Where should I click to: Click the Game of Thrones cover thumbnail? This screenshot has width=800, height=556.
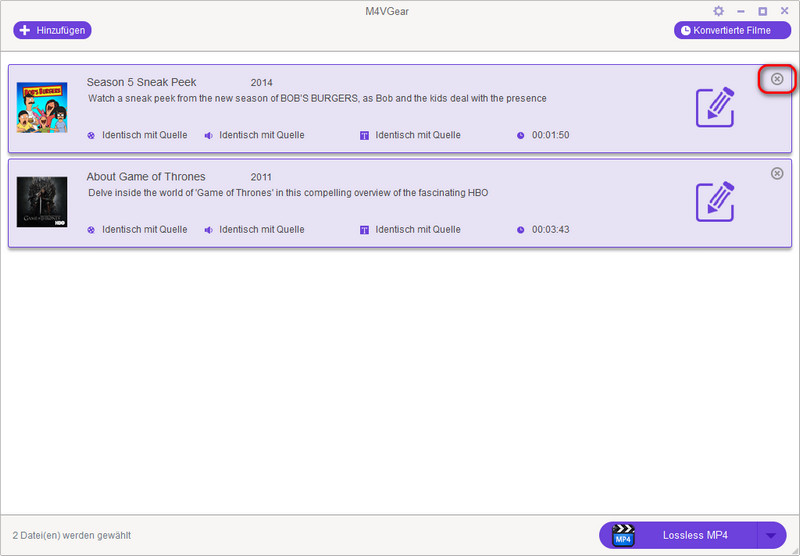[42, 202]
